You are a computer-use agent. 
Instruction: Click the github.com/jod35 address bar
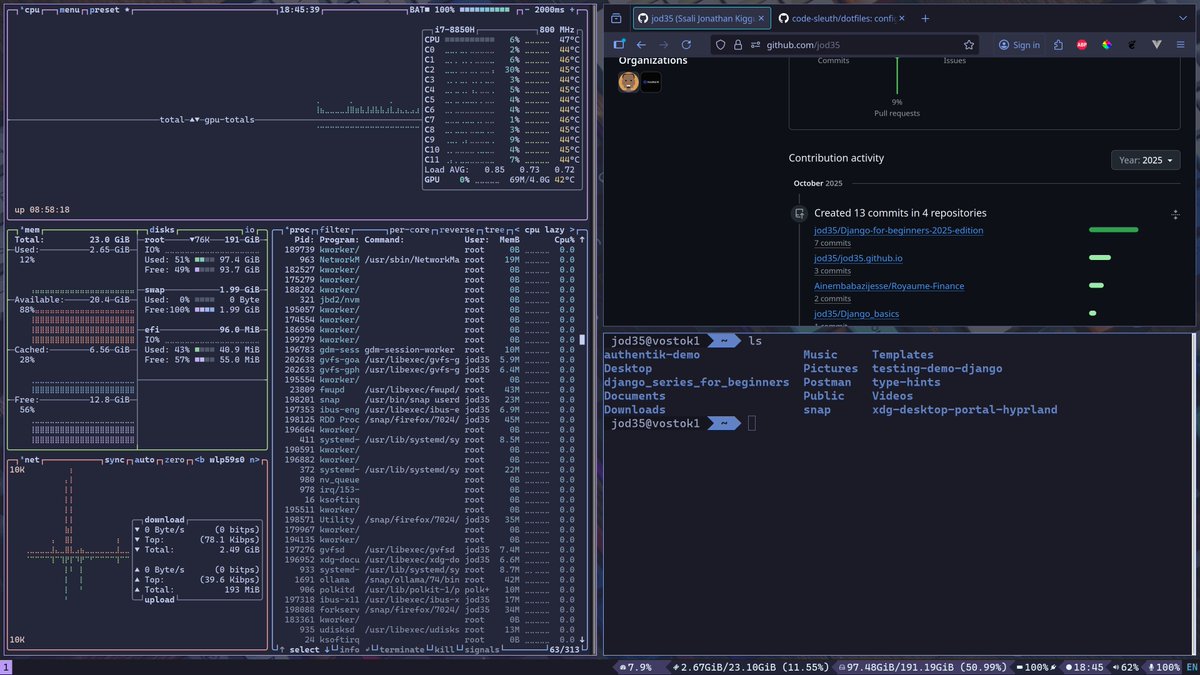pos(845,44)
